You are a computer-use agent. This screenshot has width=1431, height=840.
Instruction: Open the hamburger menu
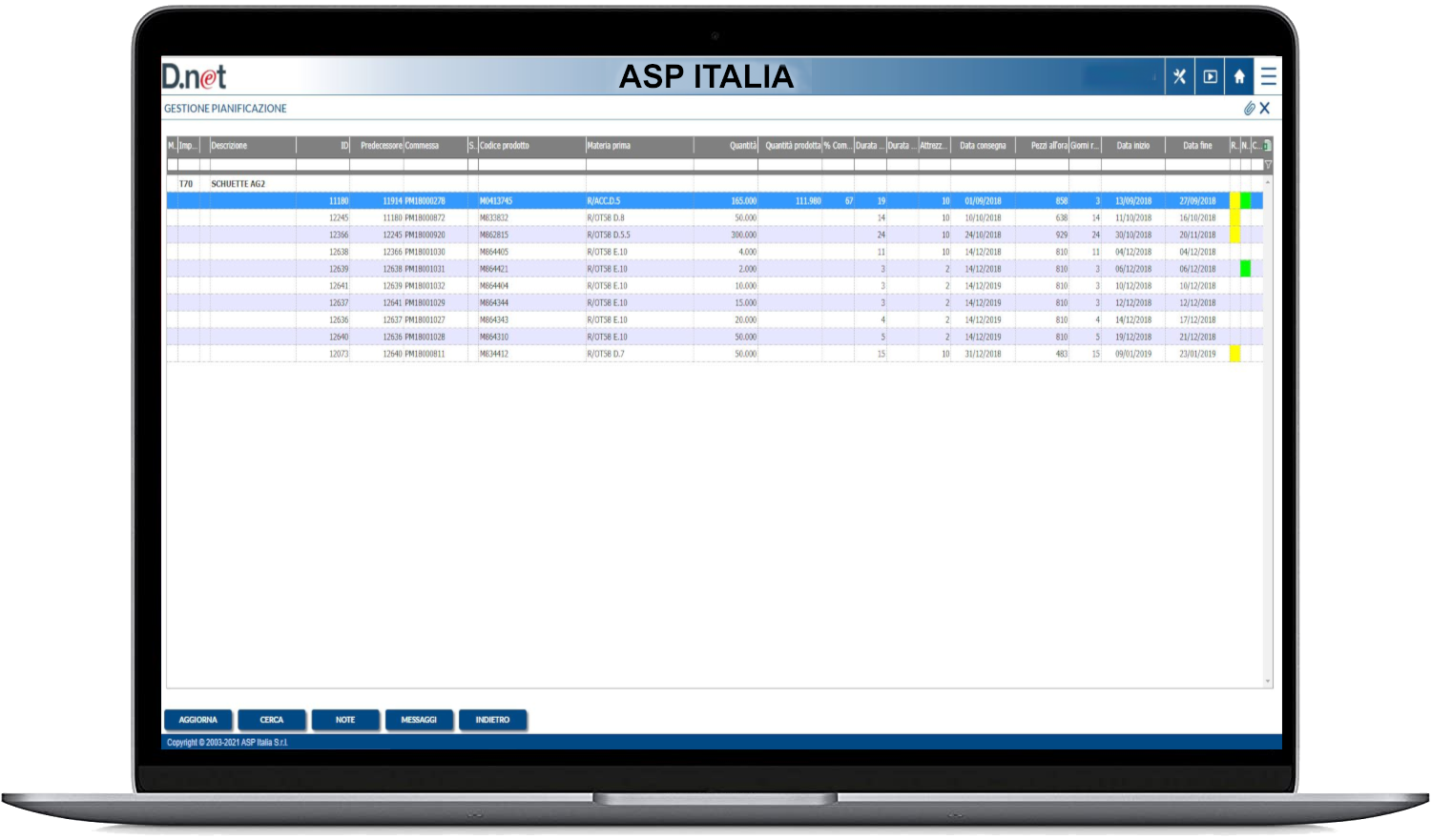tap(1268, 76)
